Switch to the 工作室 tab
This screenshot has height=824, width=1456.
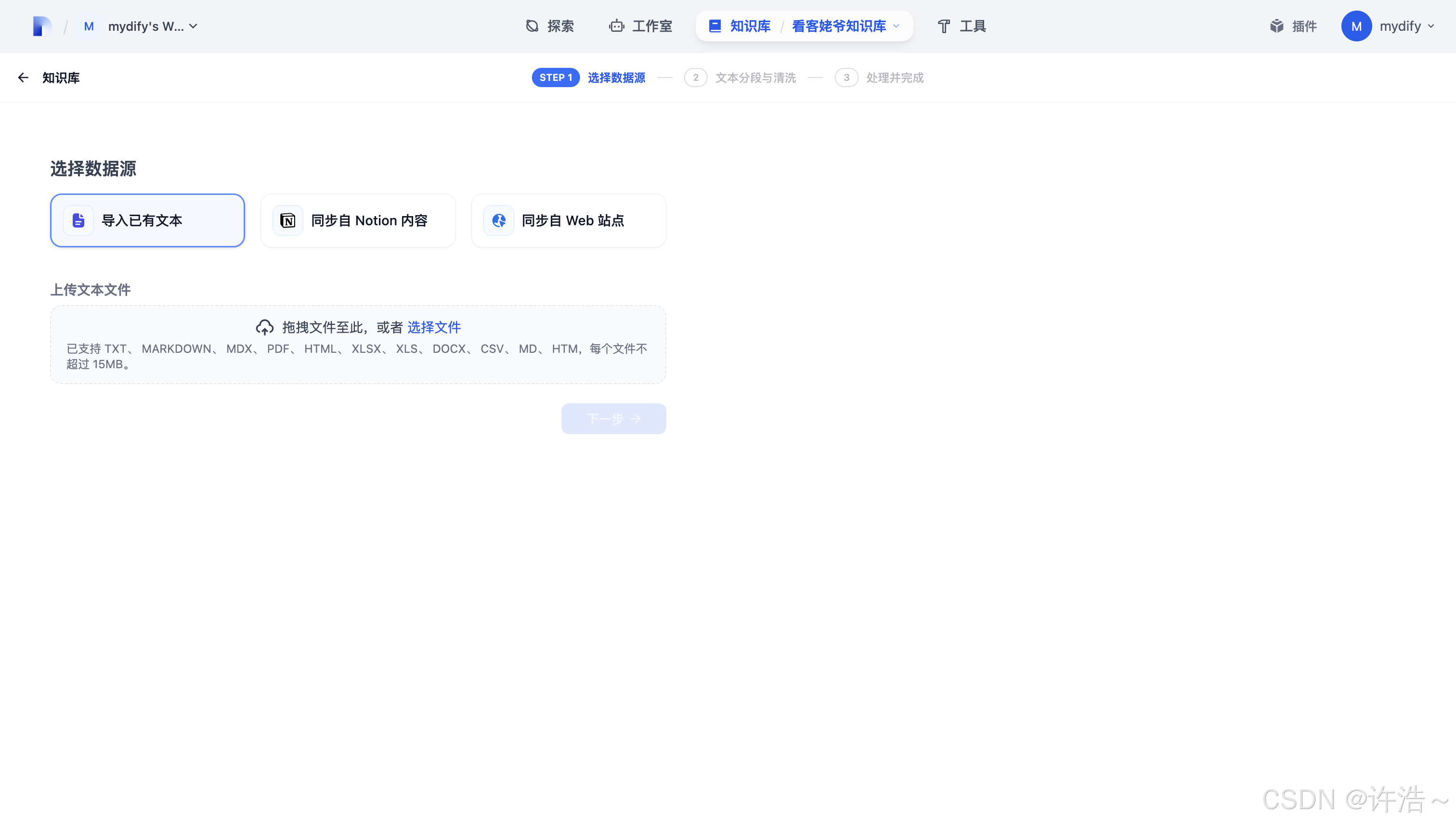[651, 26]
